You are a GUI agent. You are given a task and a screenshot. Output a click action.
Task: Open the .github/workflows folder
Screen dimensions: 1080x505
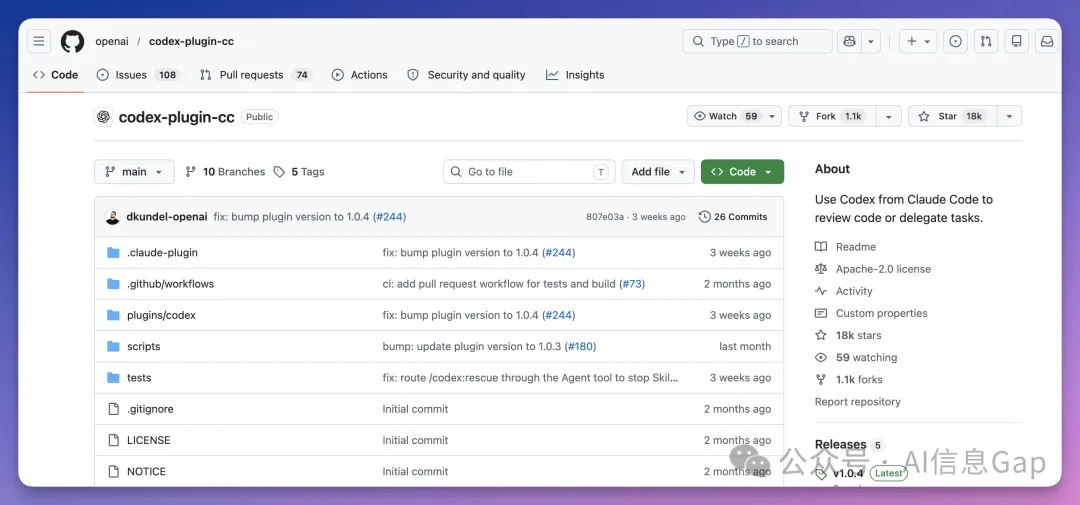171,284
